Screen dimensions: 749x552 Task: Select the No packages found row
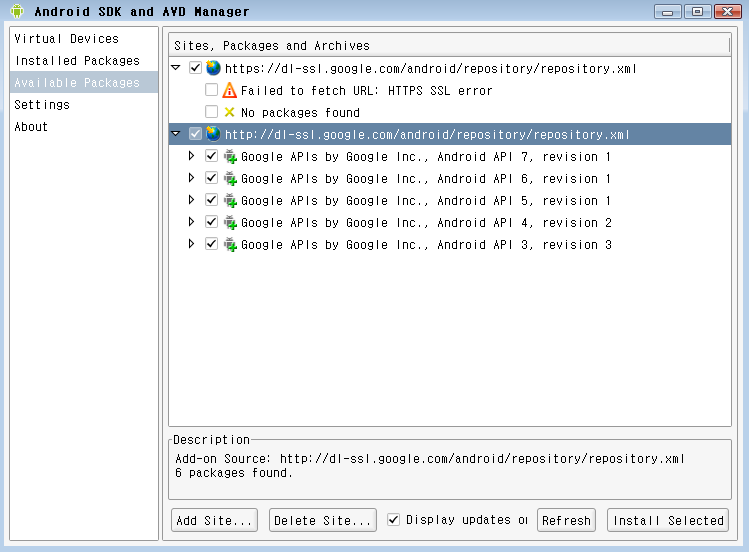[300, 113]
